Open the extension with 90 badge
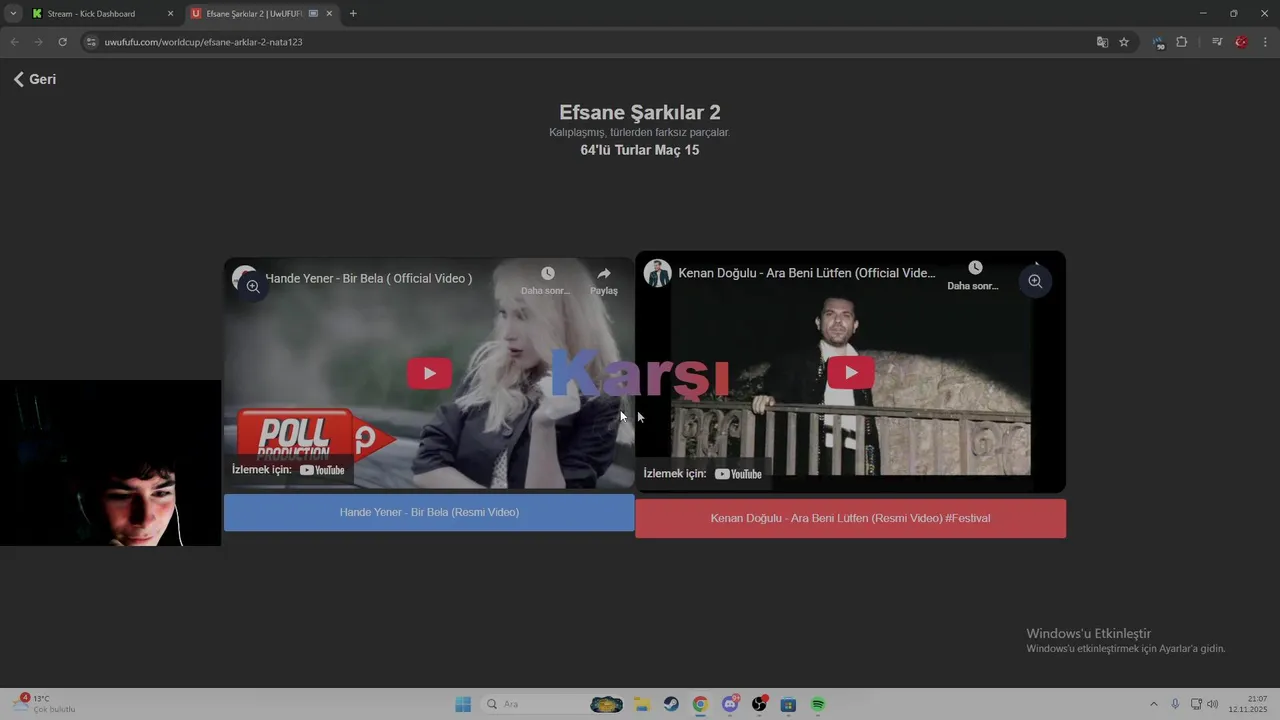 (1159, 42)
